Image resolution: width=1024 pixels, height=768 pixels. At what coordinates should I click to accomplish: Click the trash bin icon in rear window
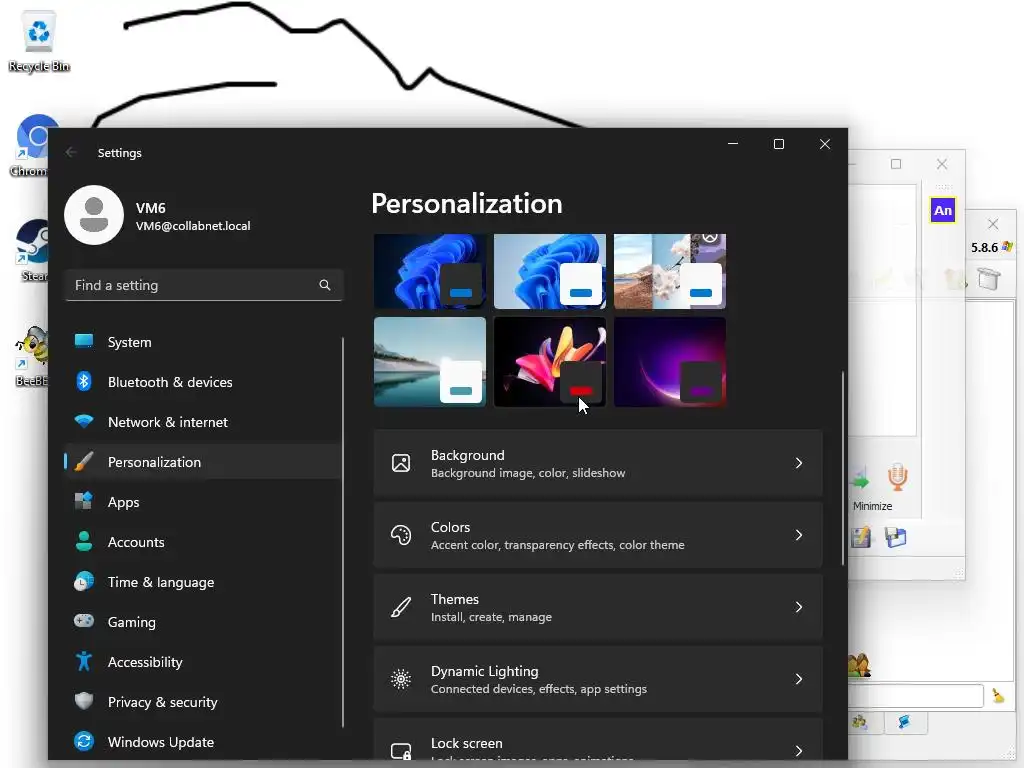click(x=989, y=280)
